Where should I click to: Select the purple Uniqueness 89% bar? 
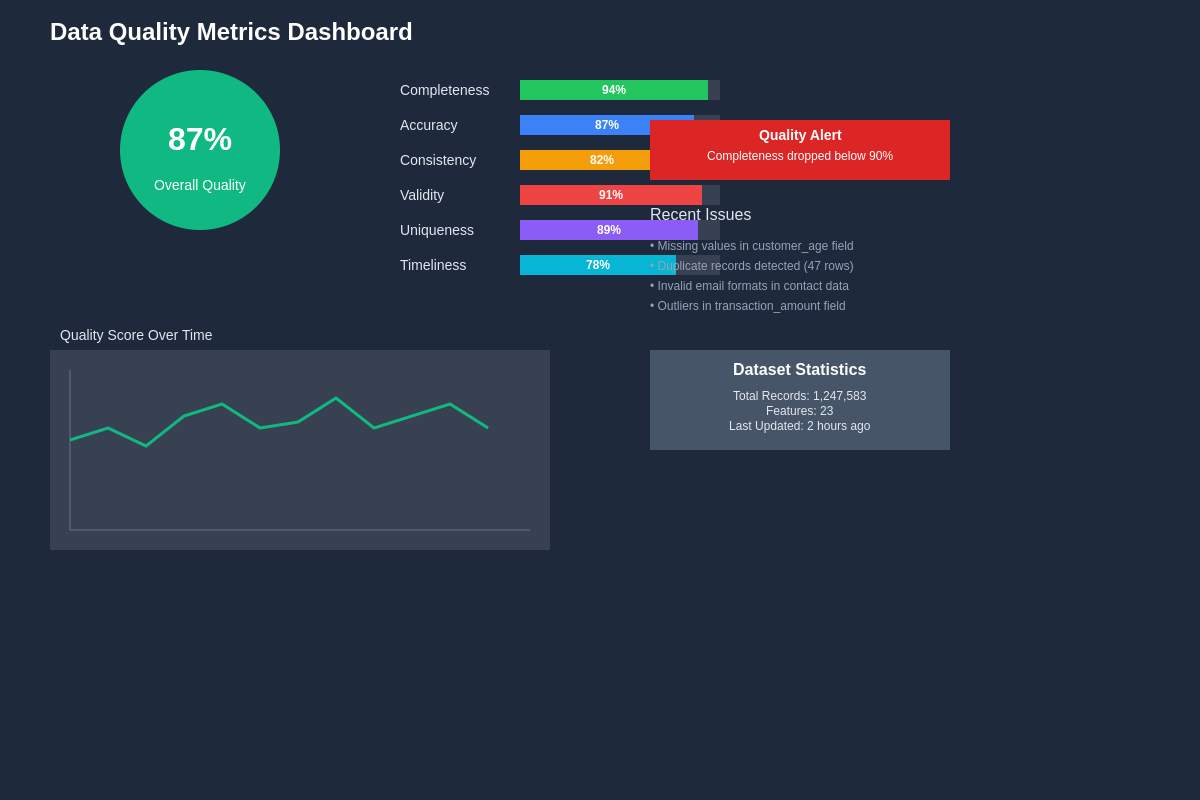point(608,230)
